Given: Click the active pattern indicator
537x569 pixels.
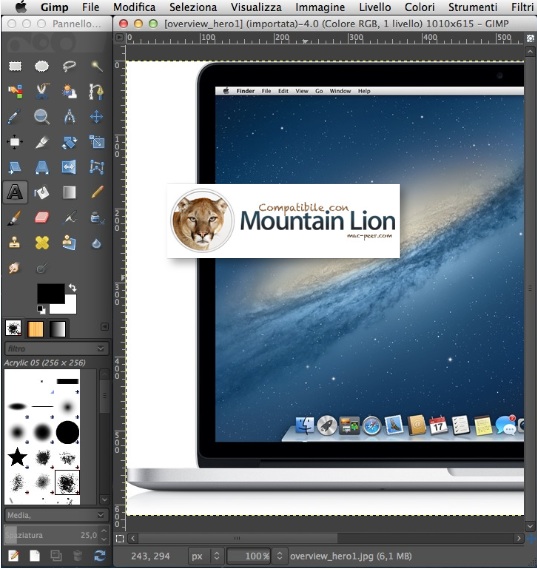Looking at the screenshot, I should (x=36, y=329).
